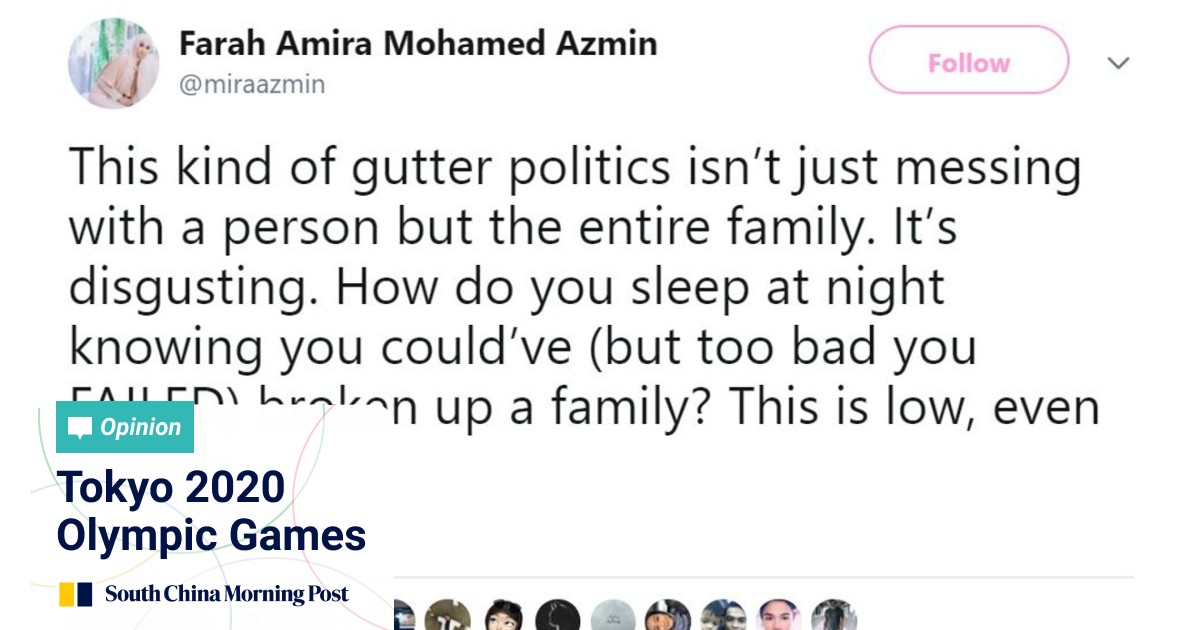
Task: Click the yellow square in the SCMP logo
Action: click(65, 592)
